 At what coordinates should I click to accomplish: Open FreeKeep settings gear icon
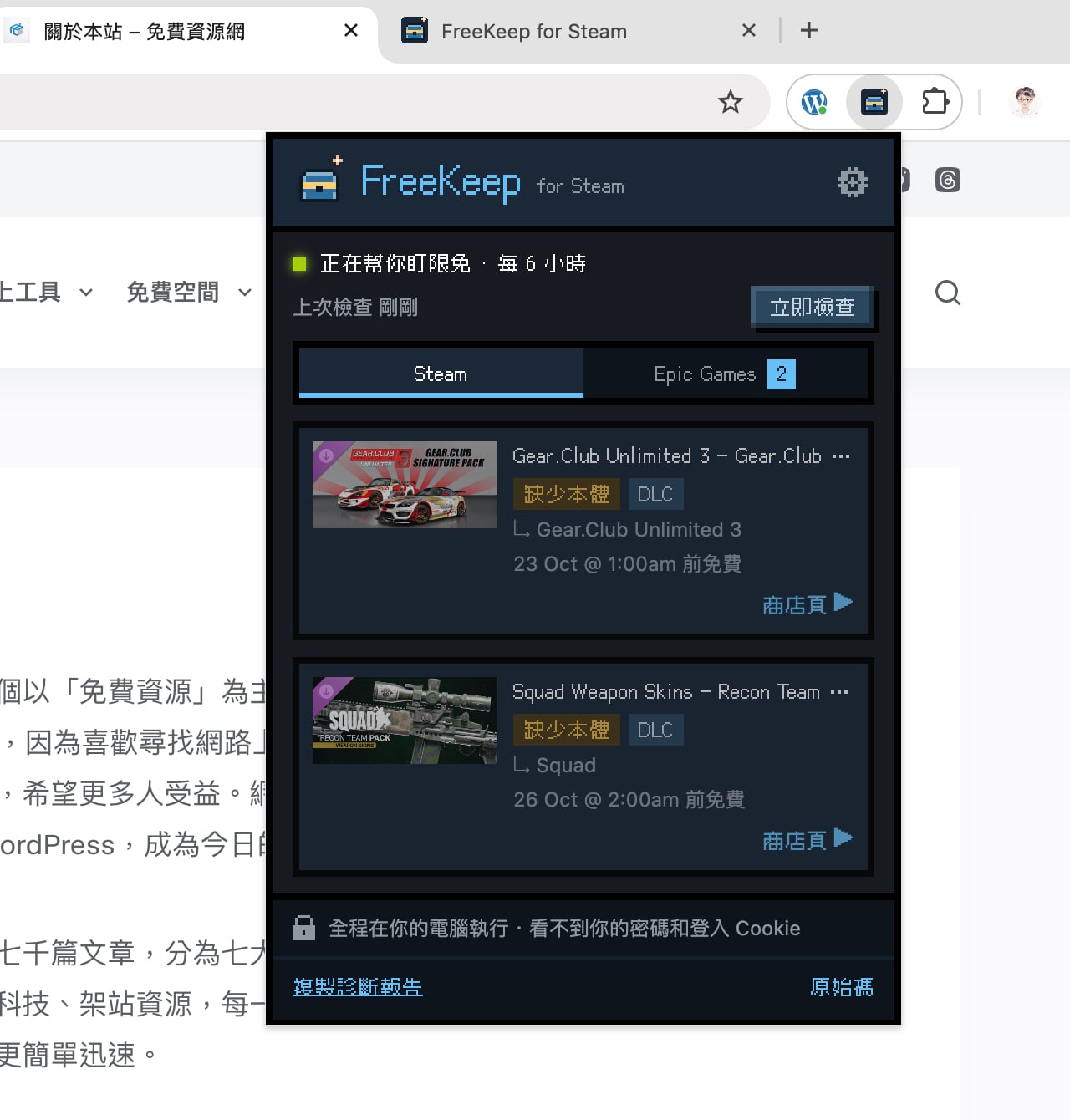click(852, 181)
